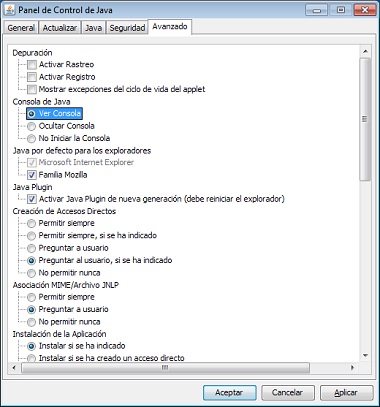Click the Creación de Accesos Directos heading
Image resolution: width=380 pixels, height=407 pixels.
click(64, 211)
